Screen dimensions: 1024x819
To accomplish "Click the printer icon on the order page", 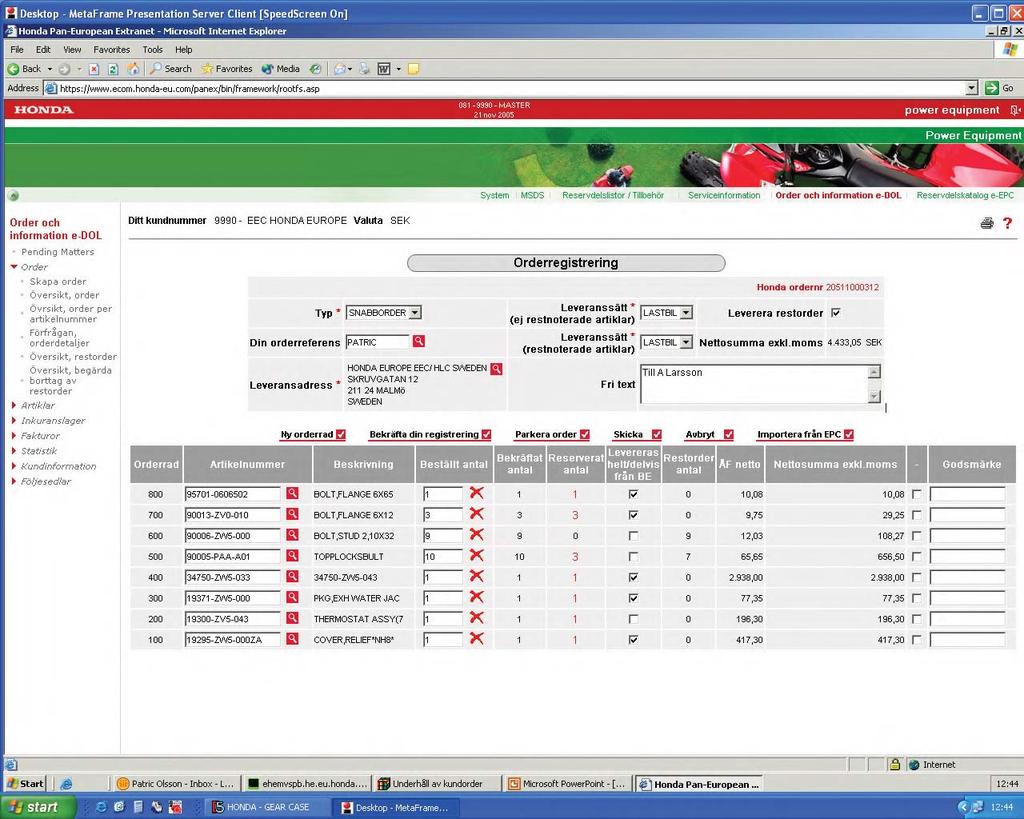I will (x=987, y=223).
